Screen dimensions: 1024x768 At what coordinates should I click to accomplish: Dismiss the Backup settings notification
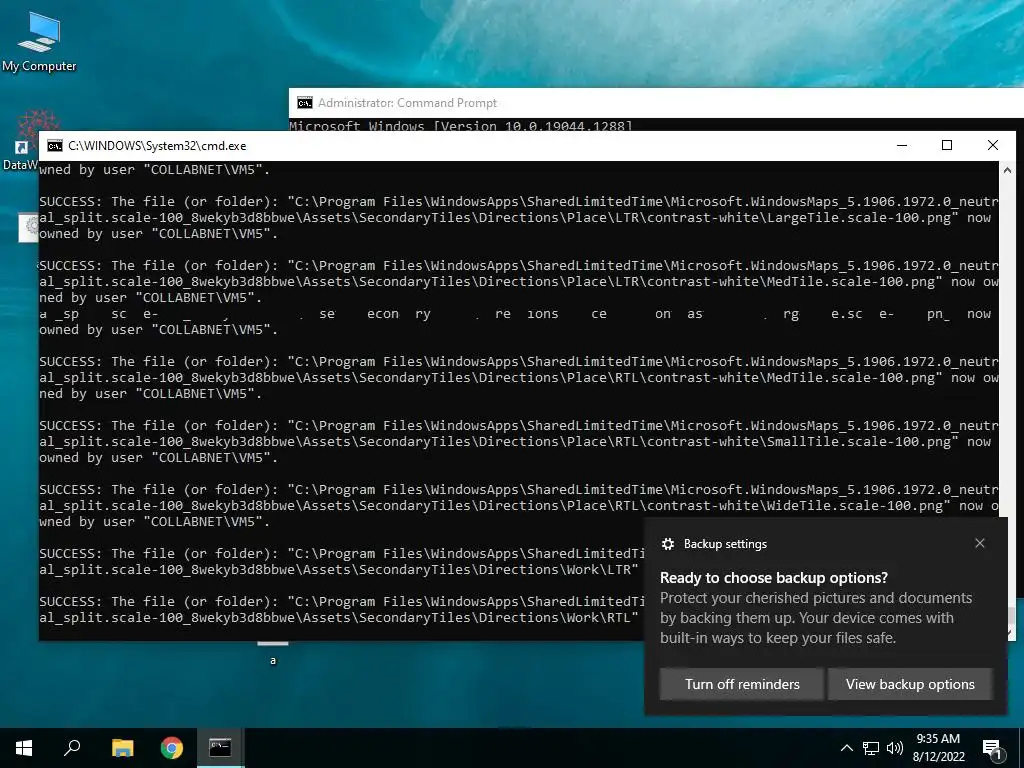pyautogui.click(x=980, y=543)
